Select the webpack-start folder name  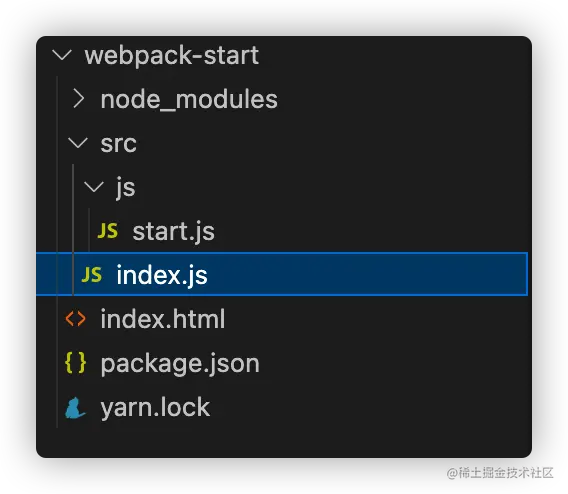pyautogui.click(x=172, y=55)
